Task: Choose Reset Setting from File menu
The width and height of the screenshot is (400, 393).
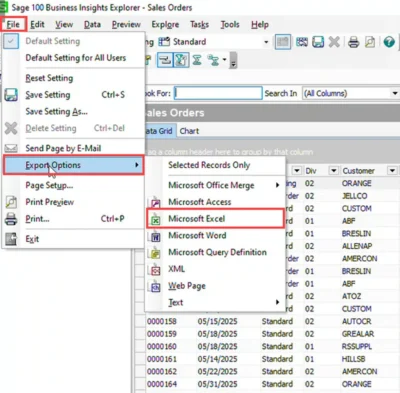Action: click(x=74, y=78)
